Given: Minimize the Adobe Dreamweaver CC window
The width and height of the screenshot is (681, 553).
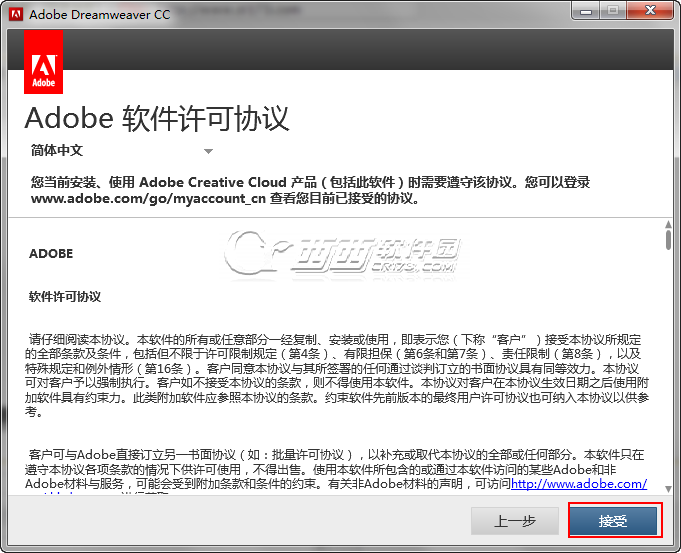Looking at the screenshot, I should point(586,11).
